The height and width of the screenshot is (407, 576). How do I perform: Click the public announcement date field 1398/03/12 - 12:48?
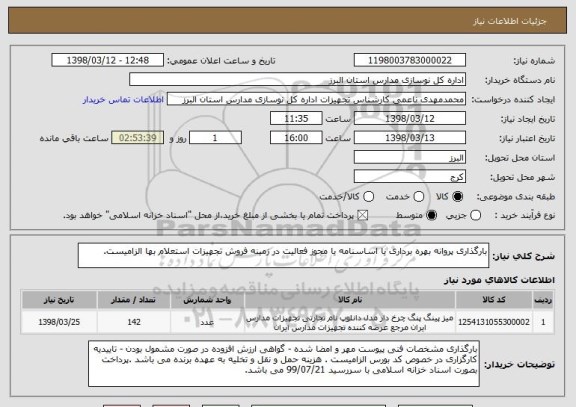(108, 60)
